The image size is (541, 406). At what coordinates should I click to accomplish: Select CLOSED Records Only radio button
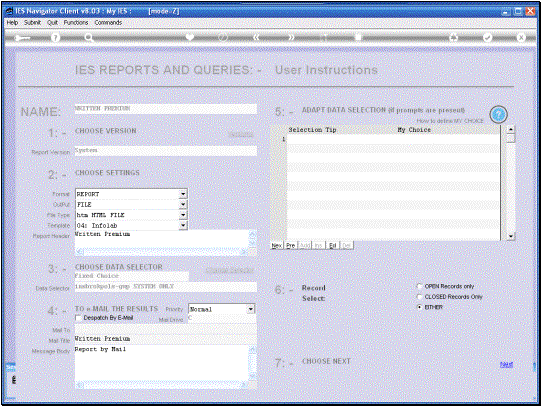419,297
